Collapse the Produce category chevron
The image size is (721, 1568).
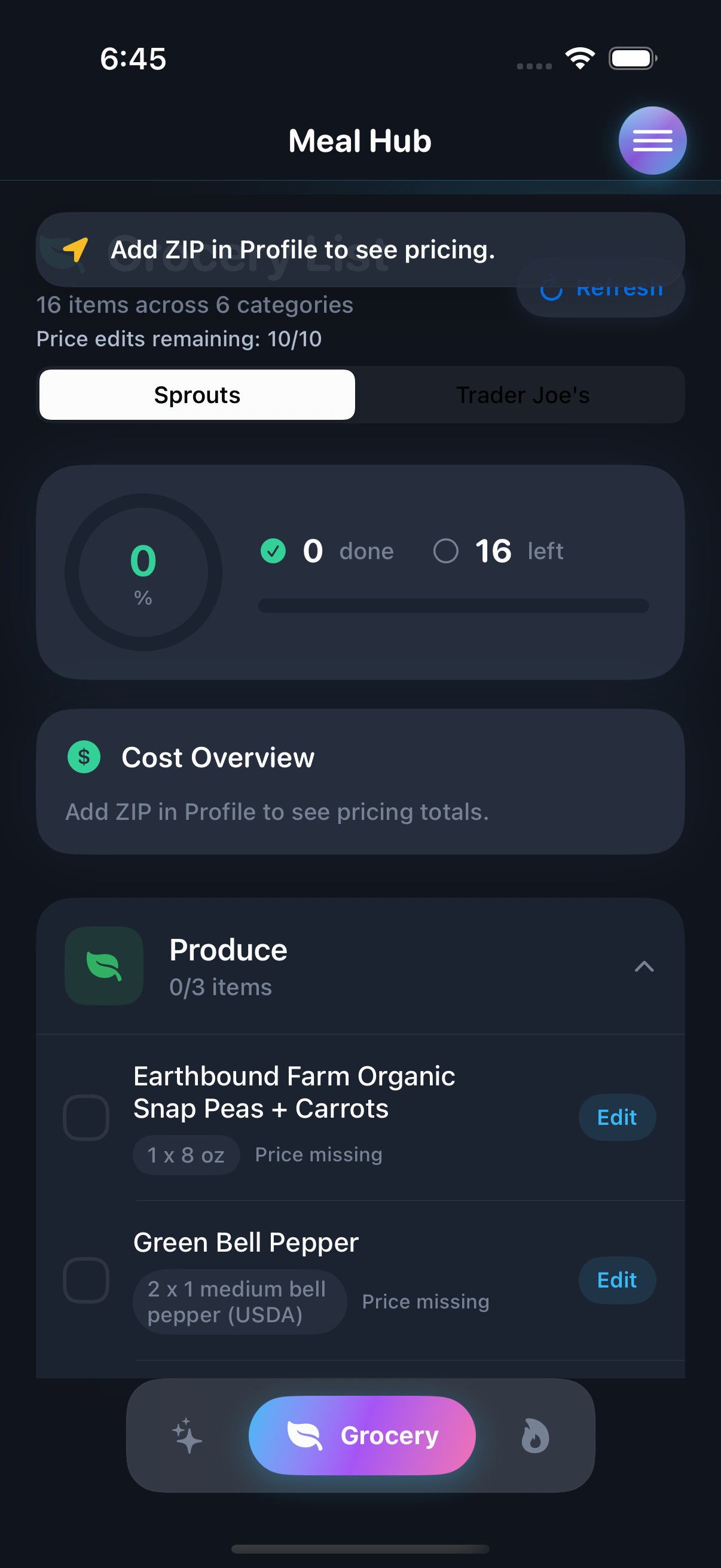[644, 966]
